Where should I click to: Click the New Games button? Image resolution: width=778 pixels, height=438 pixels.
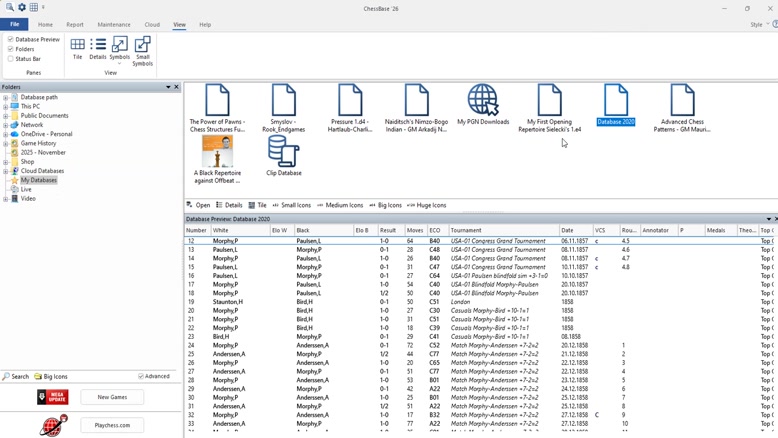click(x=112, y=397)
